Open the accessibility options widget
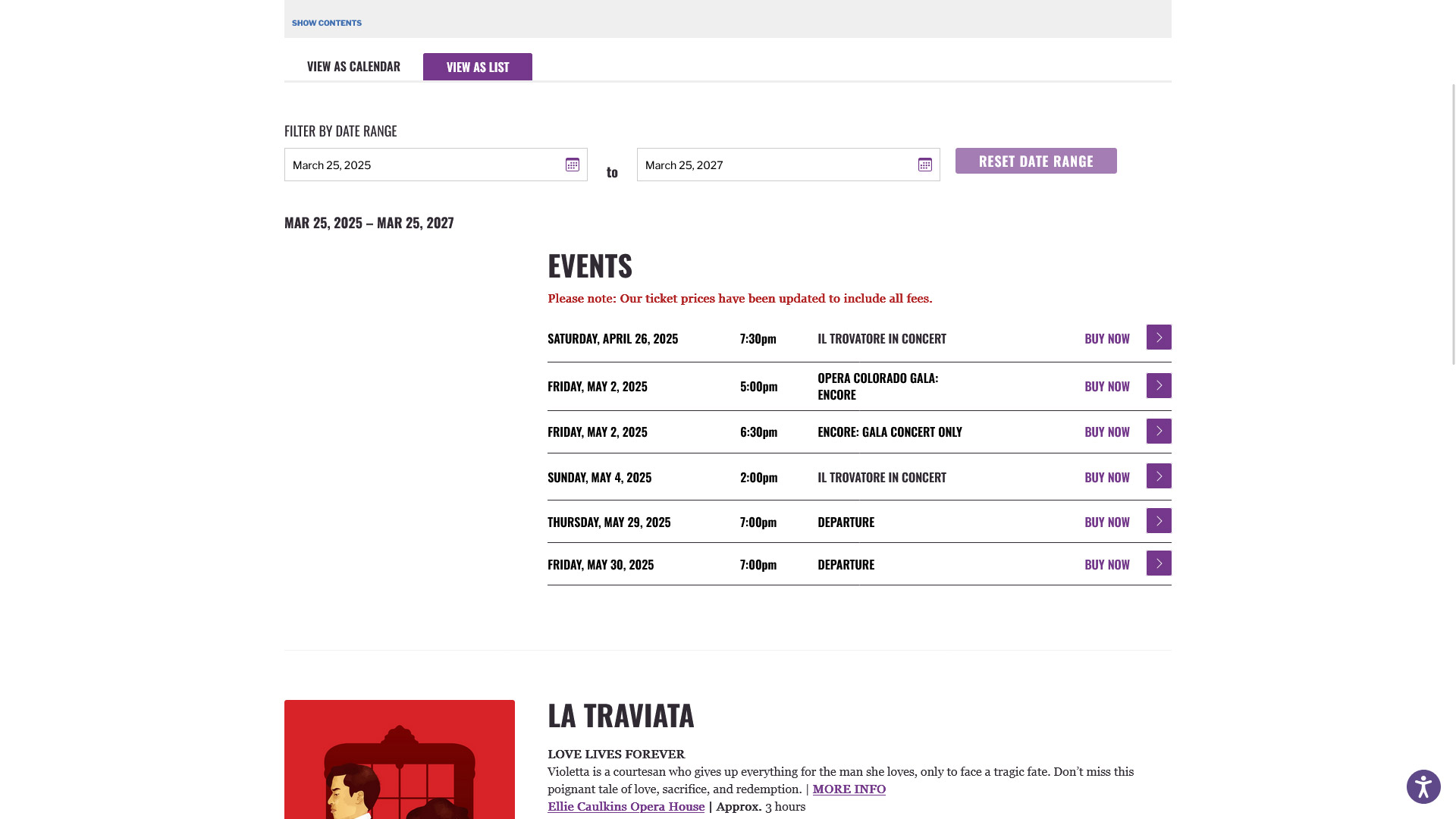 1423,786
